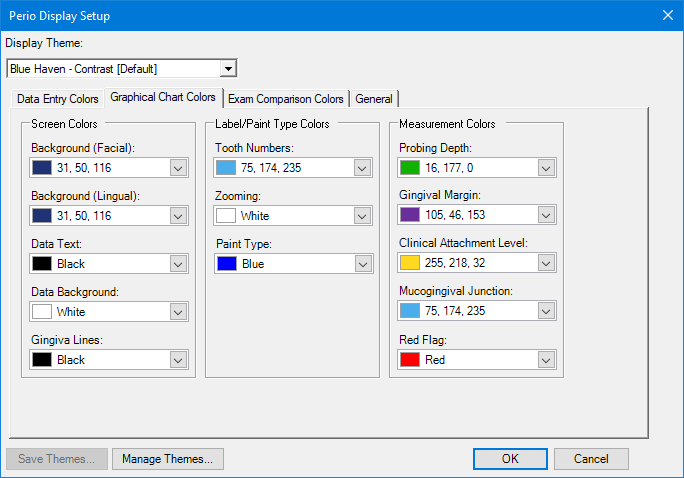684x478 pixels.
Task: Open the Exam Comparison Colors tab
Action: [x=286, y=99]
